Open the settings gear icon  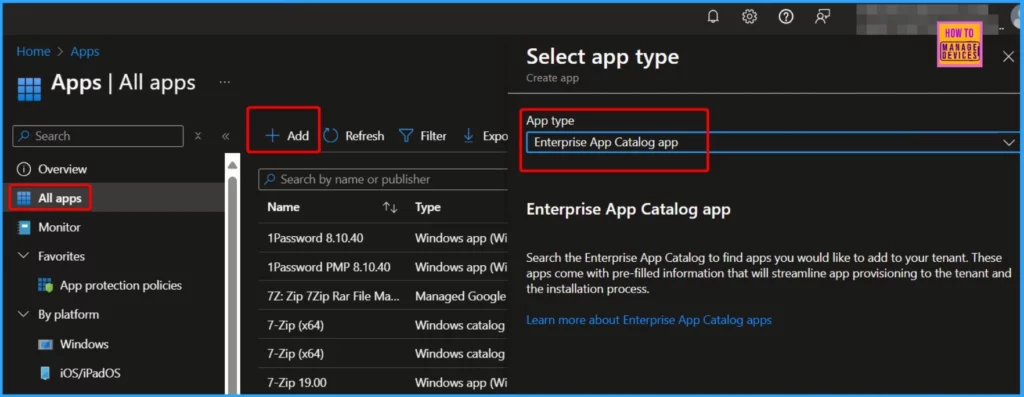pos(749,17)
